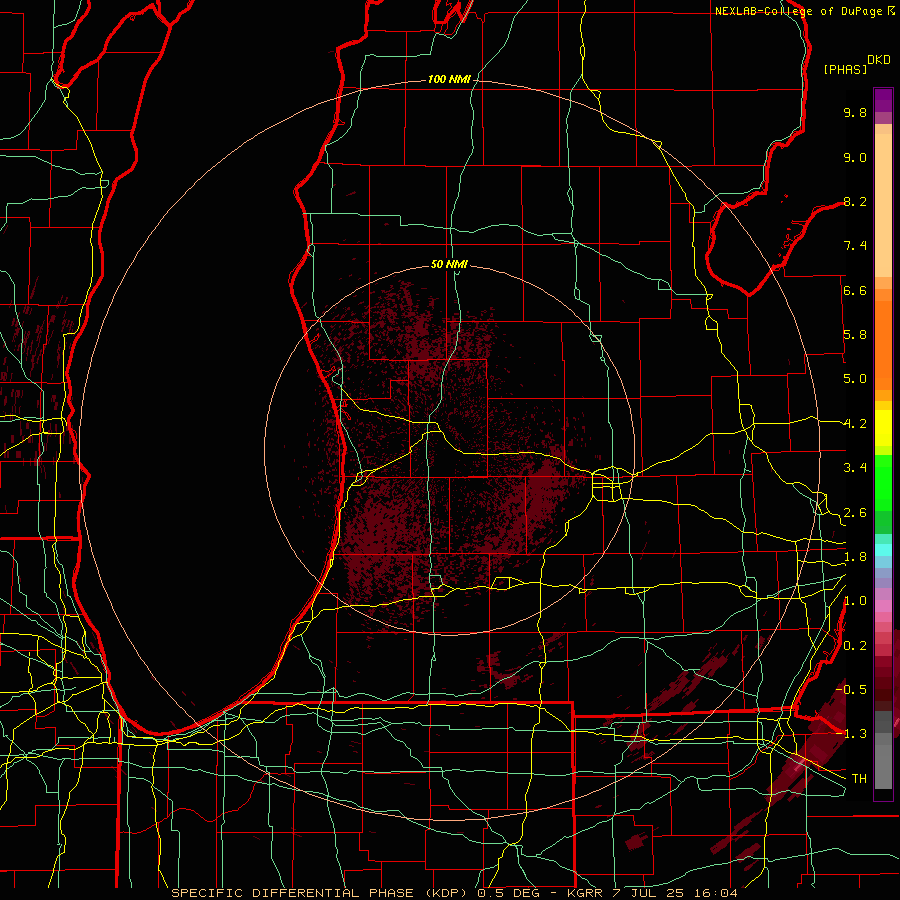Pick the orange color bar segment
The height and width of the screenshot is (900, 900).
tap(883, 344)
